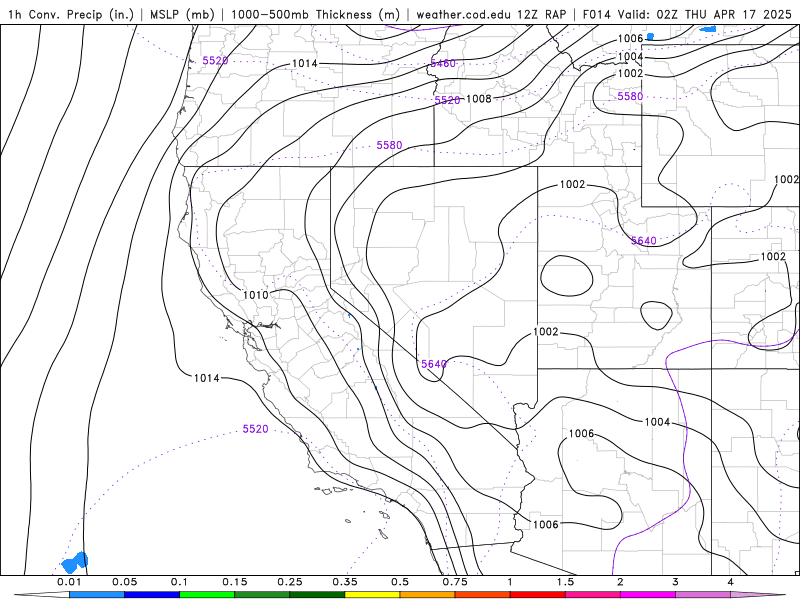This screenshot has width=800, height=600.
Task: Select the dark green 0.25 legend swatch
Action: 317,595
